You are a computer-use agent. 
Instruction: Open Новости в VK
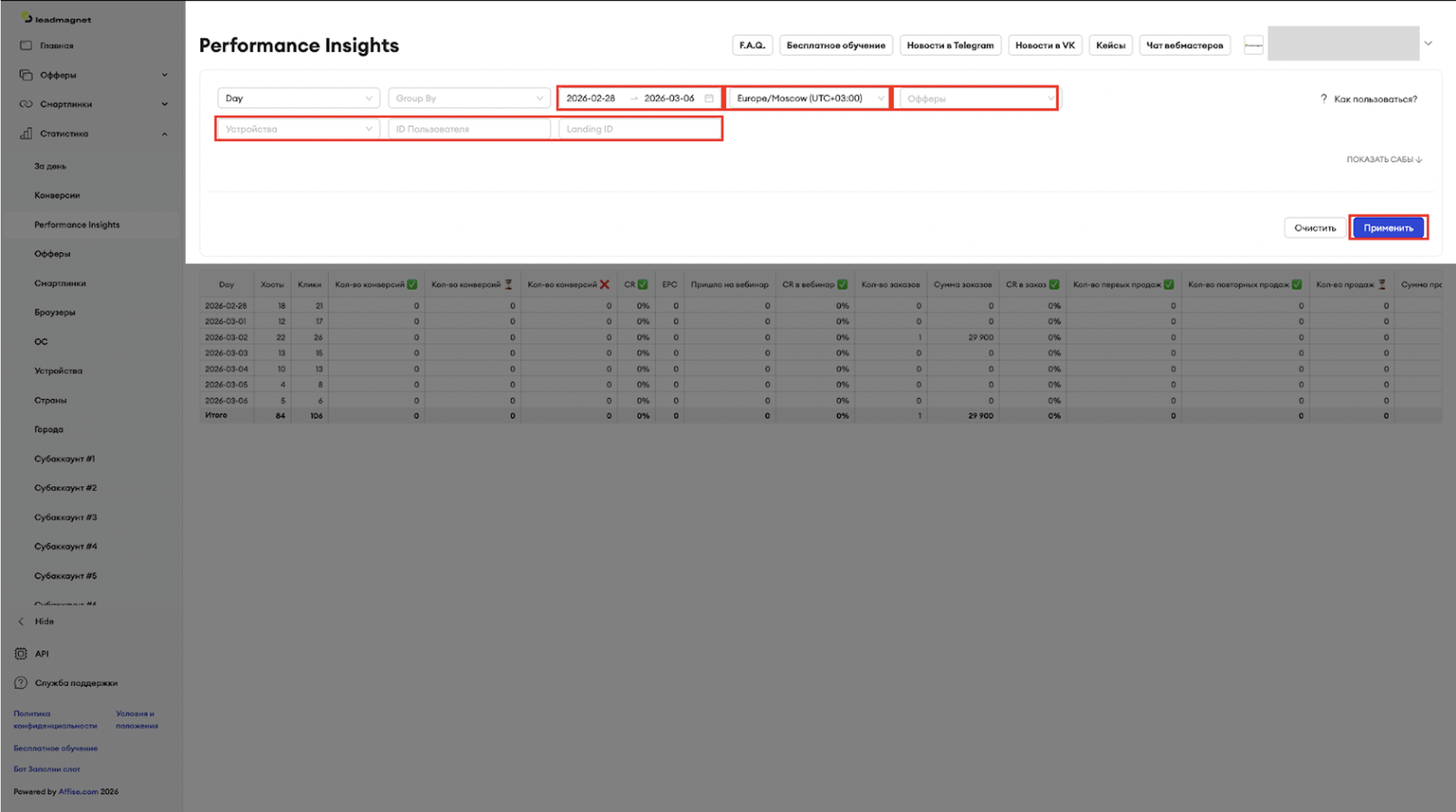pos(1045,45)
